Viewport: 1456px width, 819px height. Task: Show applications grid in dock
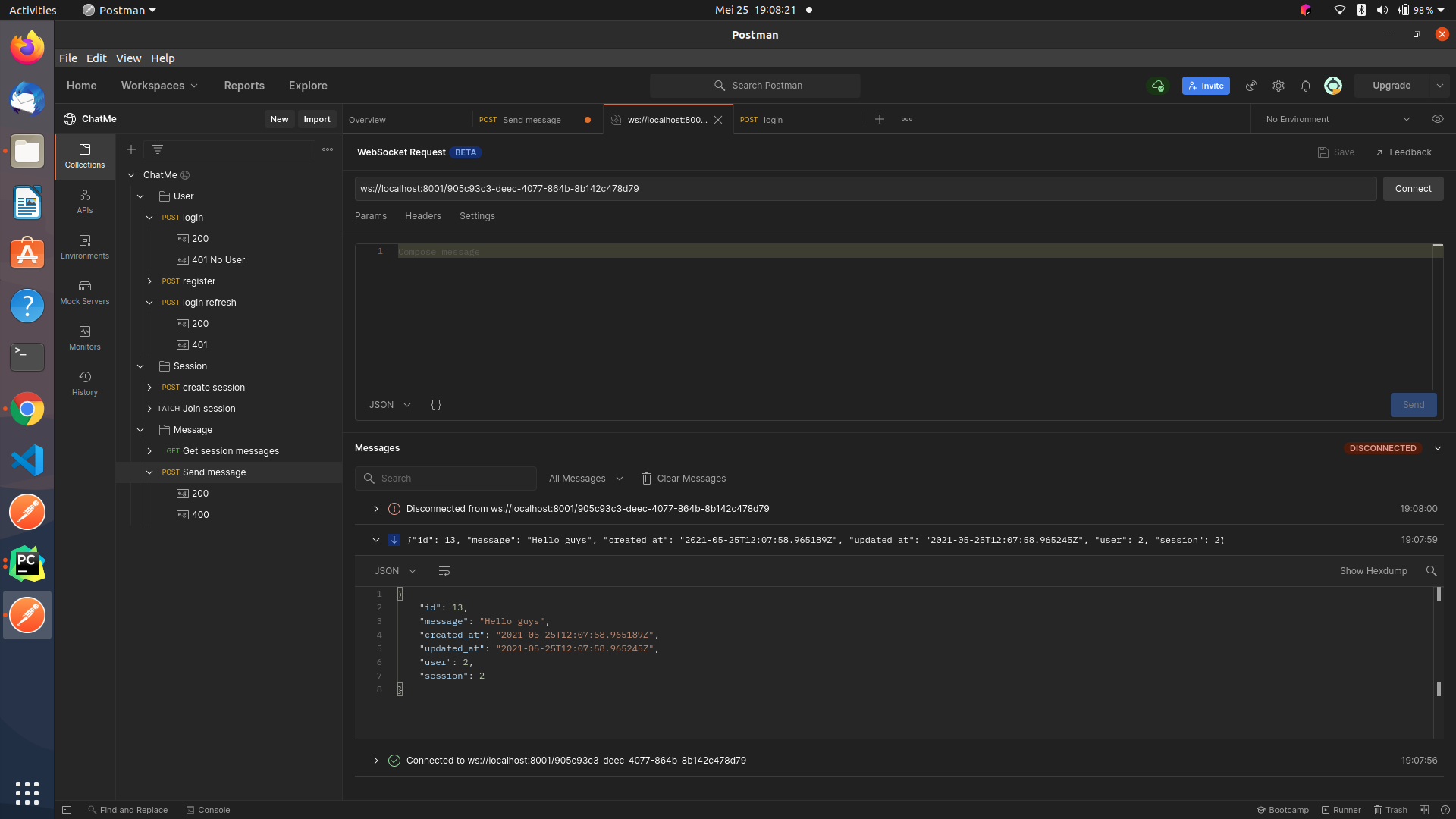[x=27, y=792]
